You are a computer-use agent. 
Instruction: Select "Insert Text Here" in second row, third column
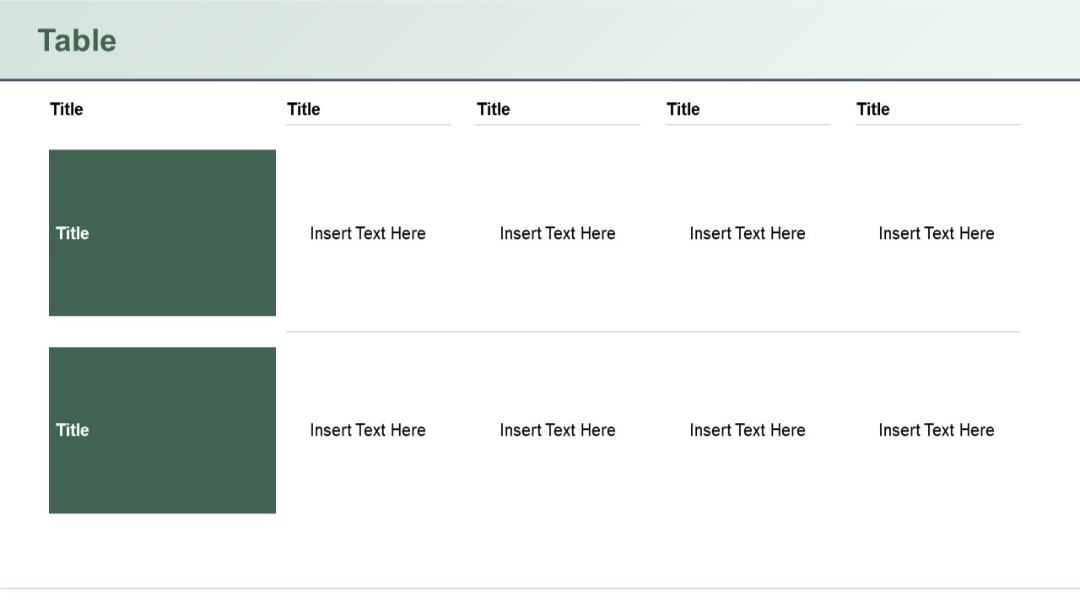(557, 430)
